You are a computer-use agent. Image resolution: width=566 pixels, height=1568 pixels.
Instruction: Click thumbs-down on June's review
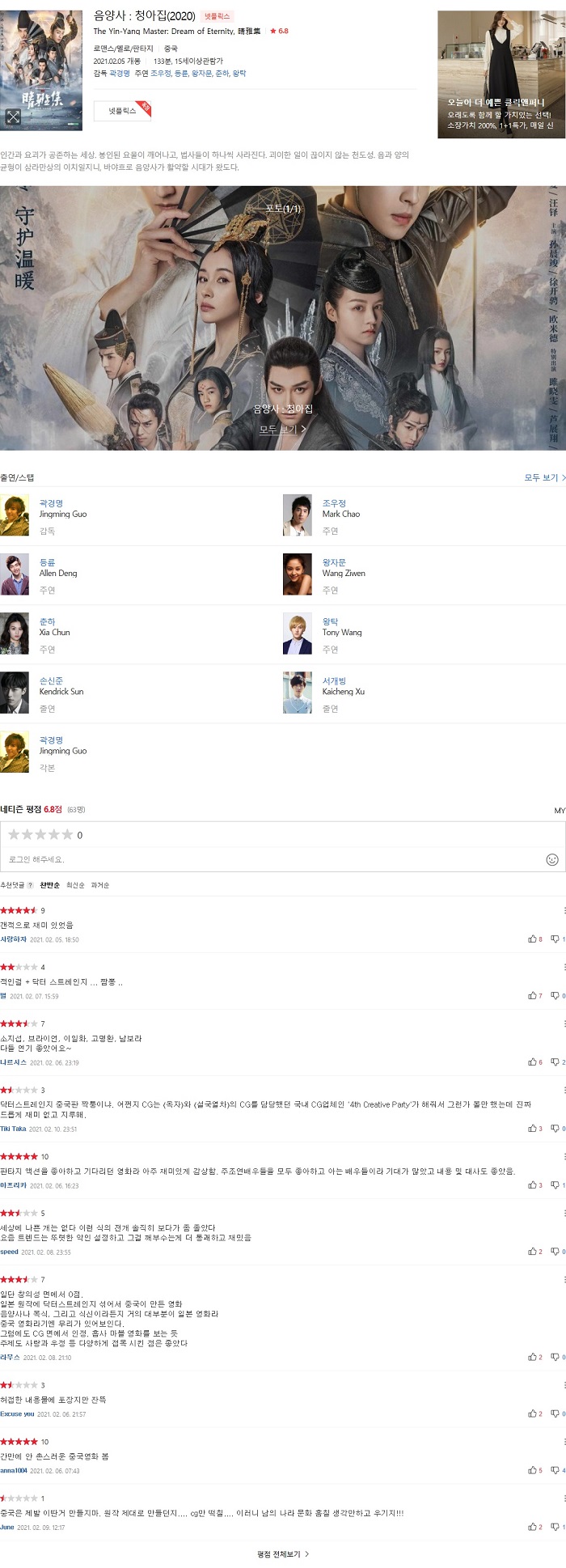tap(557, 1527)
